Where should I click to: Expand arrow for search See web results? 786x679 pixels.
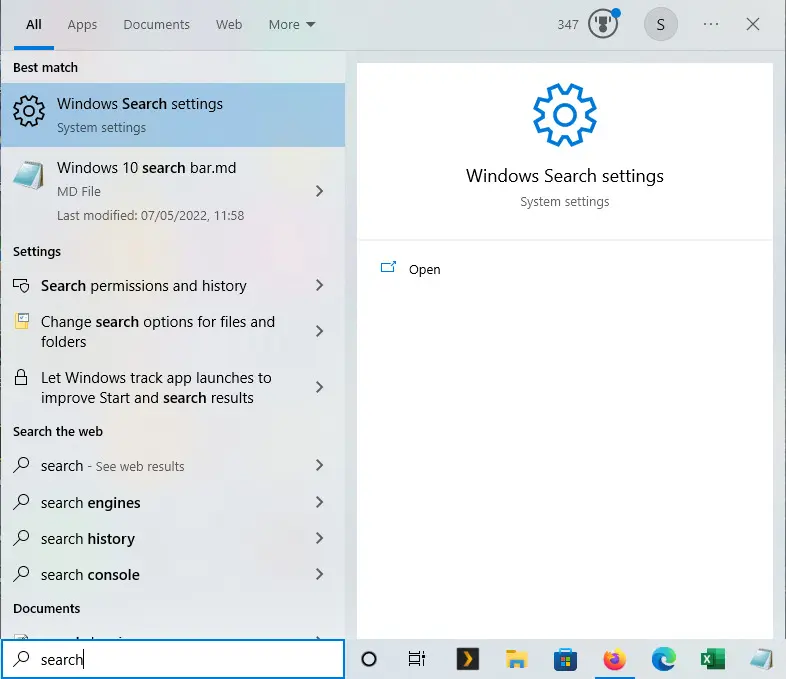pos(319,465)
